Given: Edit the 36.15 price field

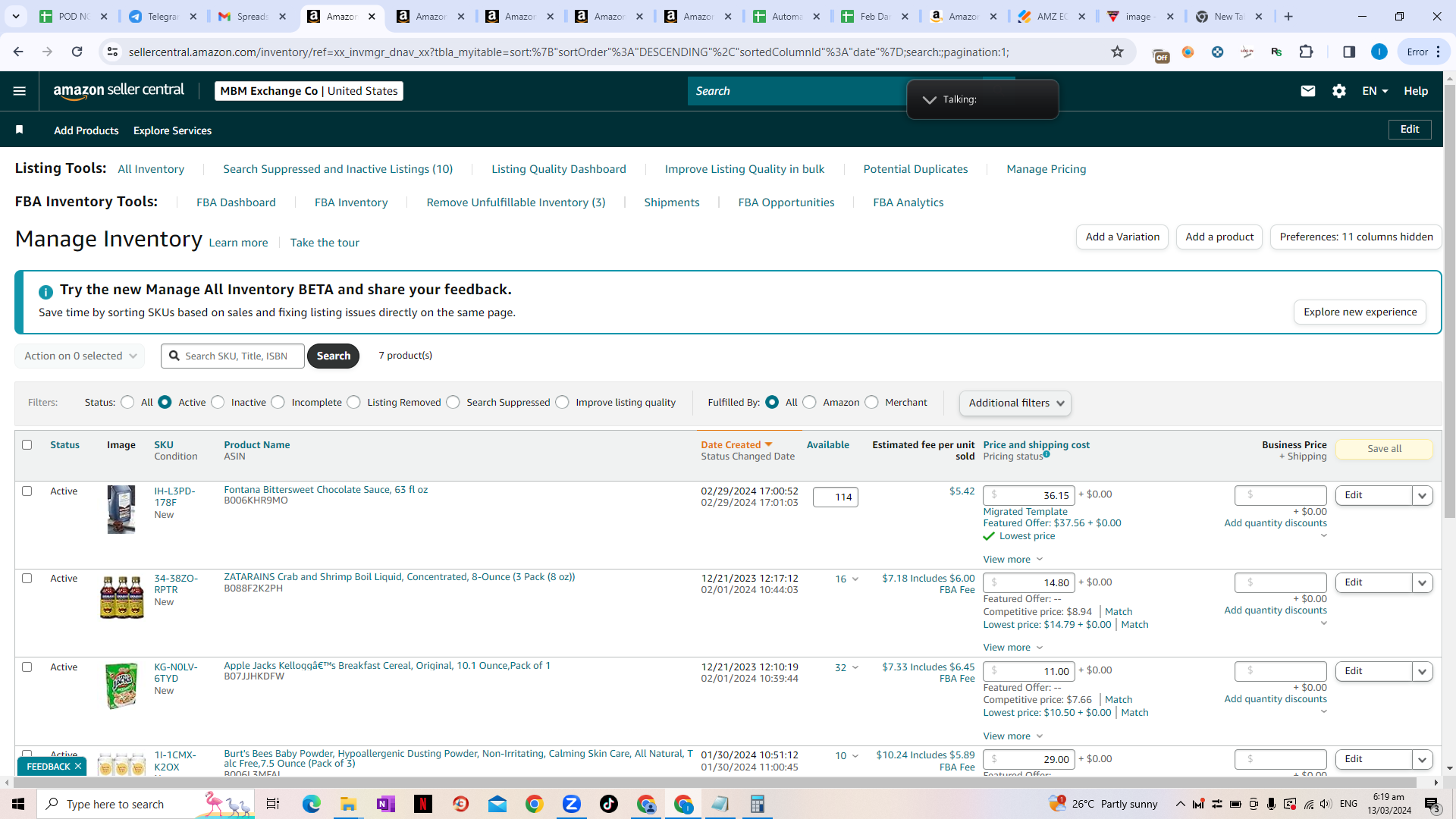Looking at the screenshot, I should coord(1029,496).
